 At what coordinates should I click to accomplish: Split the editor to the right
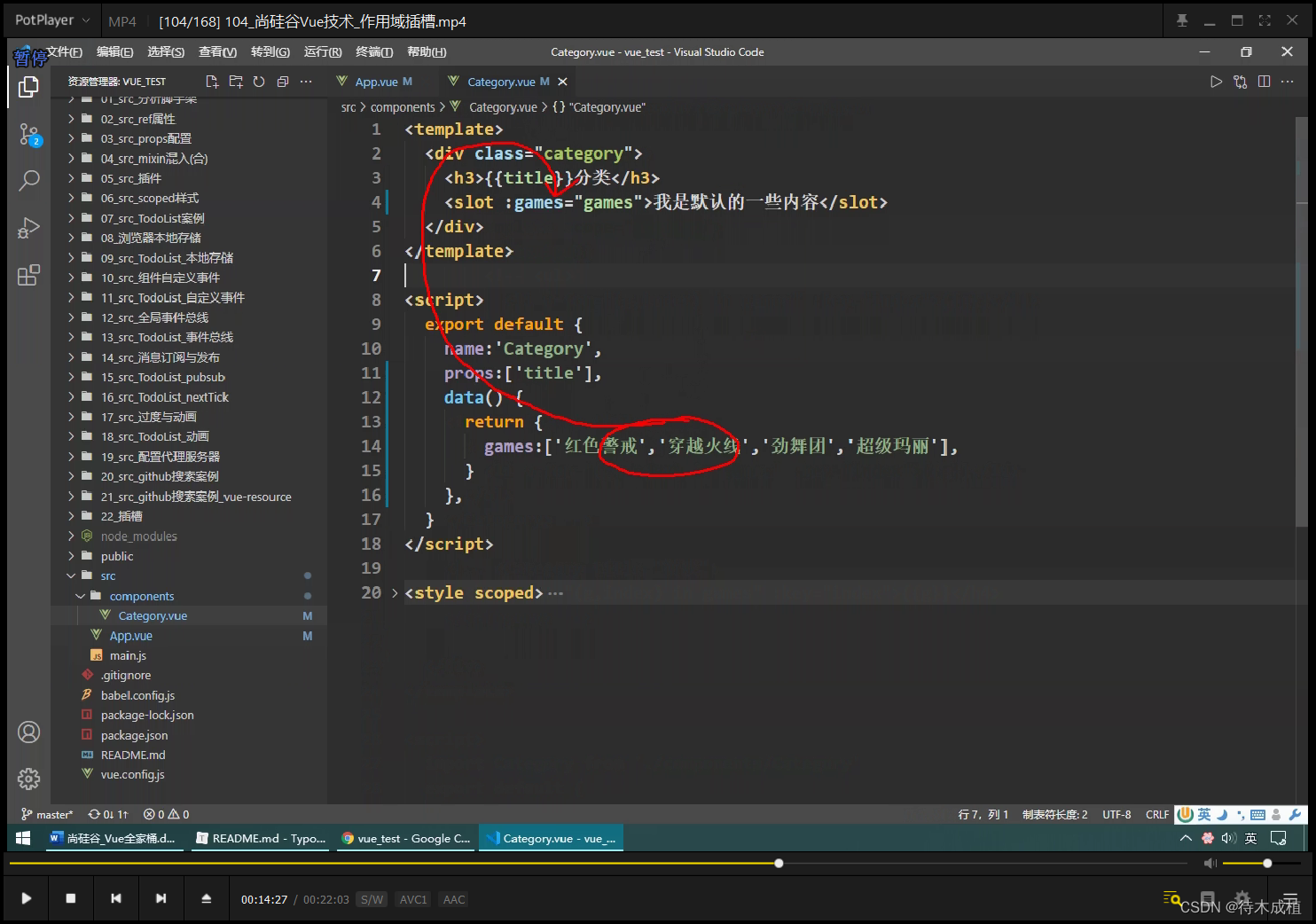1264,82
